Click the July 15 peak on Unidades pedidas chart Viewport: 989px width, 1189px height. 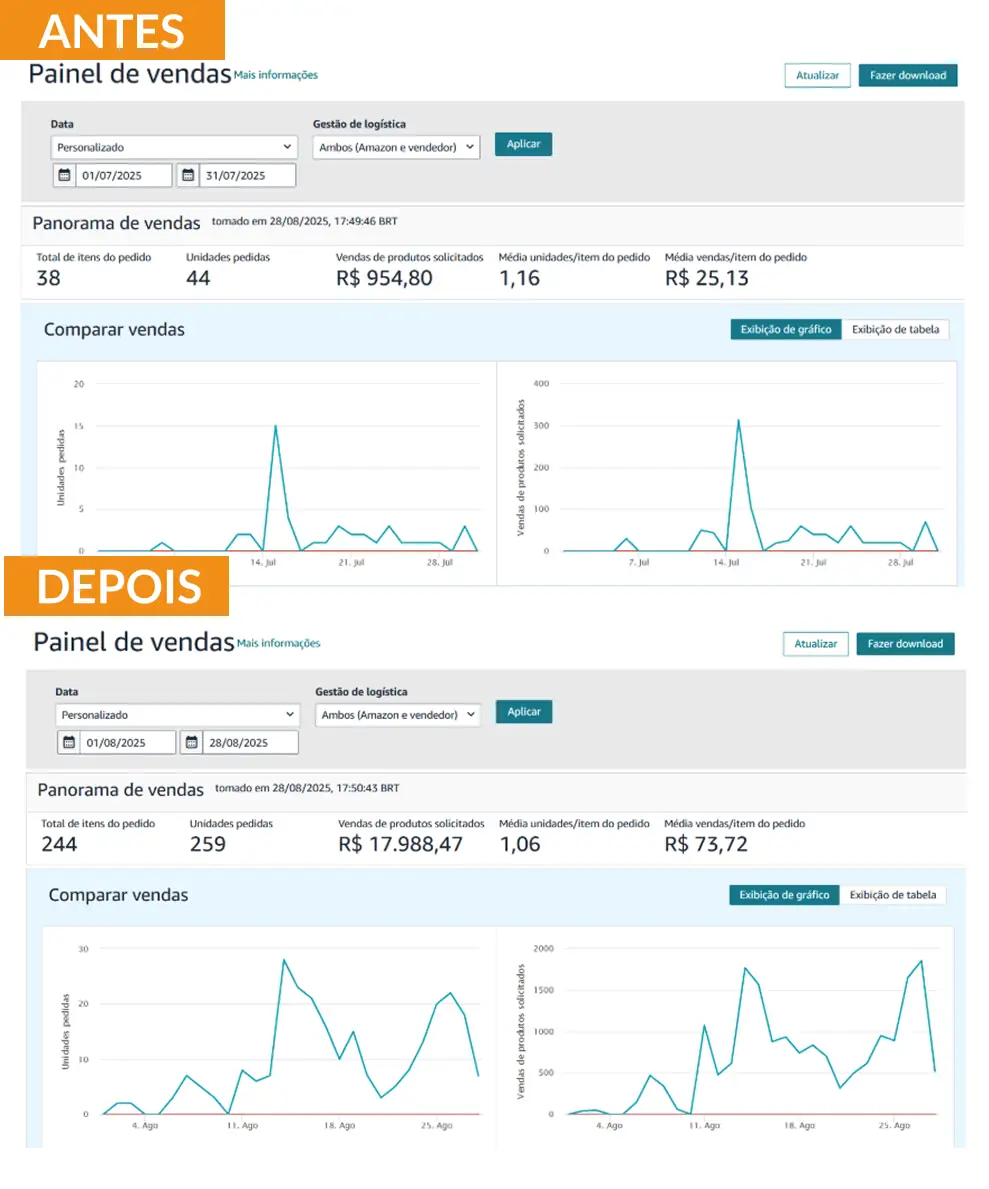pos(275,426)
